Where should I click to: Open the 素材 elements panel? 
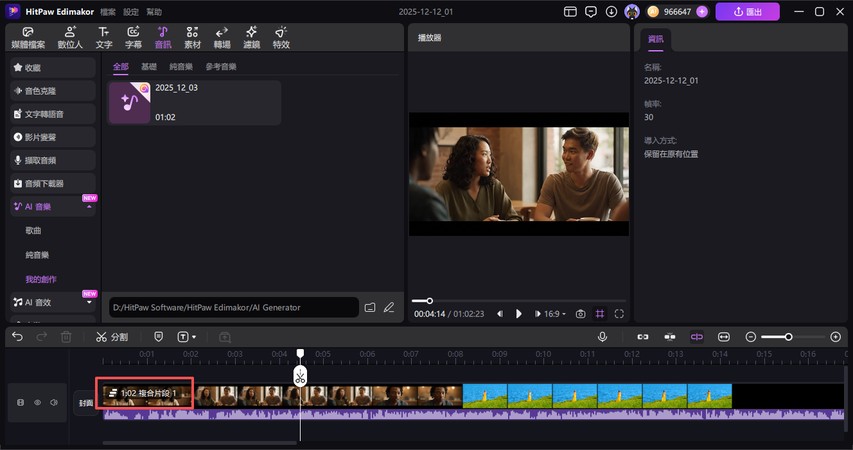tap(192, 38)
